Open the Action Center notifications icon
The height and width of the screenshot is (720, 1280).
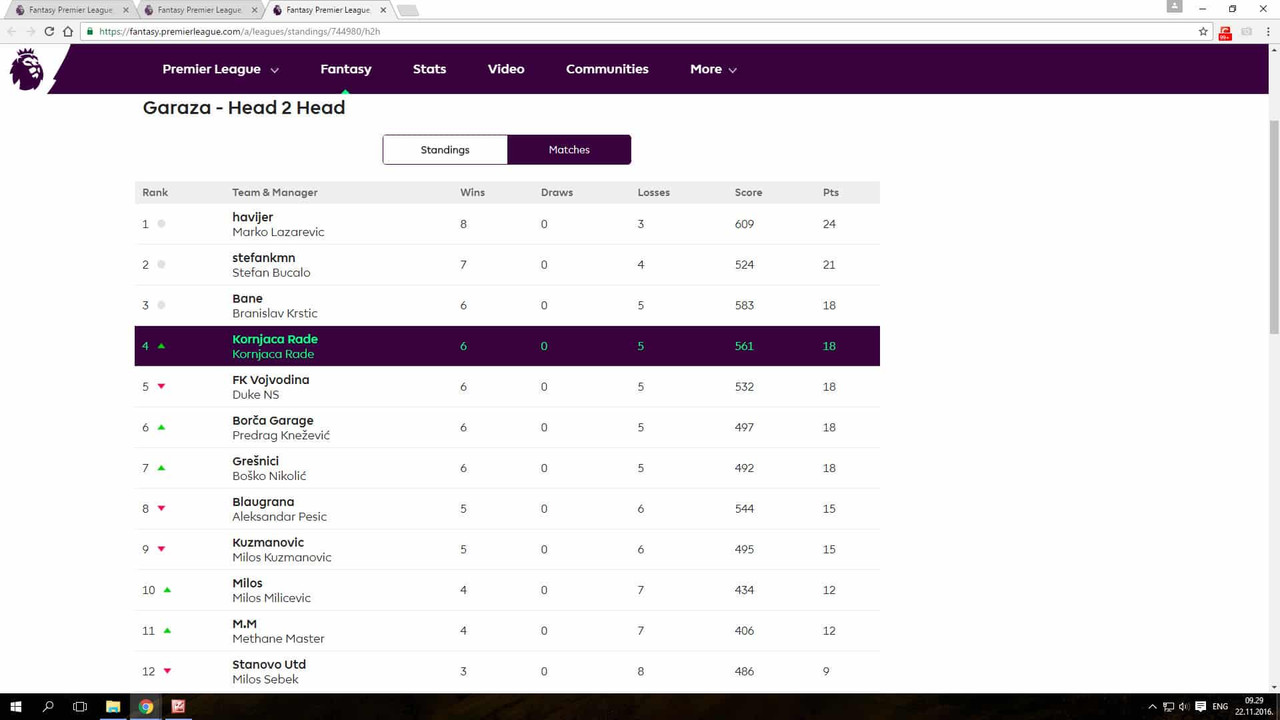point(1201,707)
